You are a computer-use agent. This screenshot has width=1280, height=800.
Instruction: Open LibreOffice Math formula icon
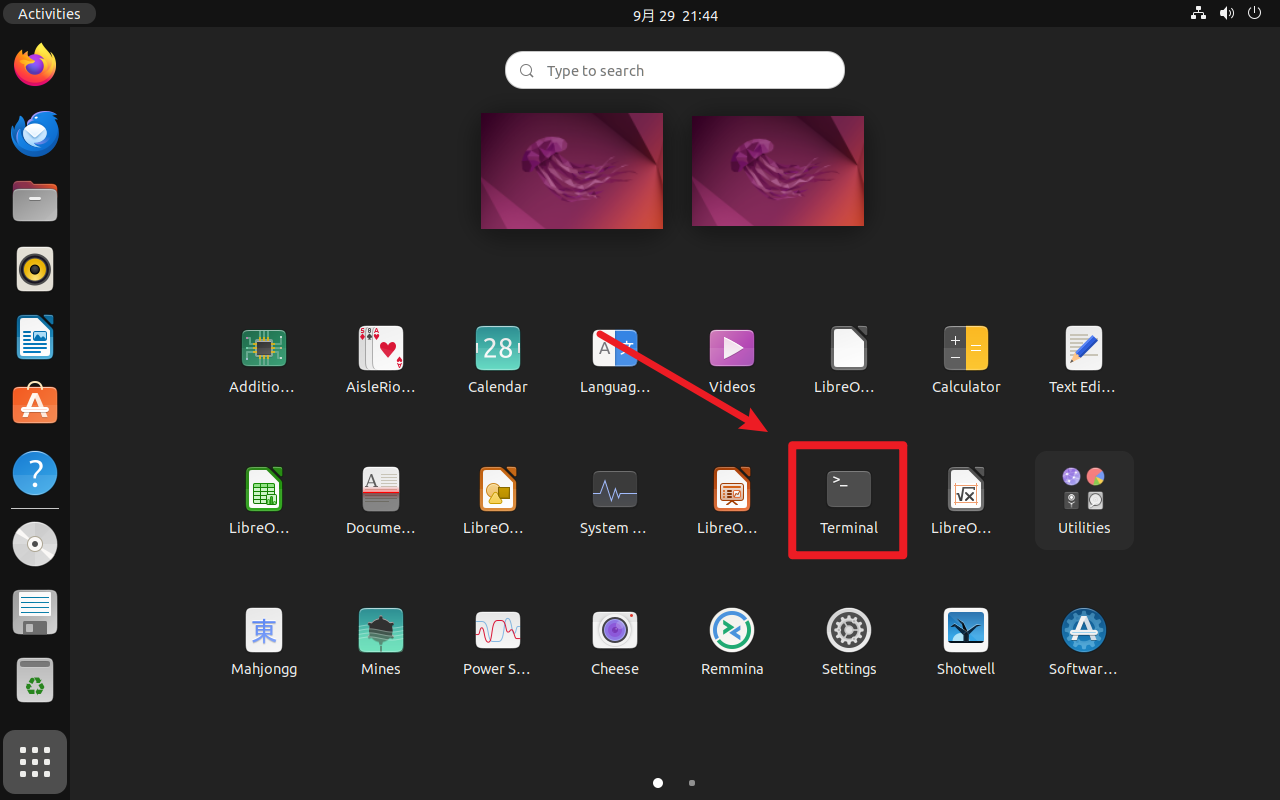pos(966,490)
